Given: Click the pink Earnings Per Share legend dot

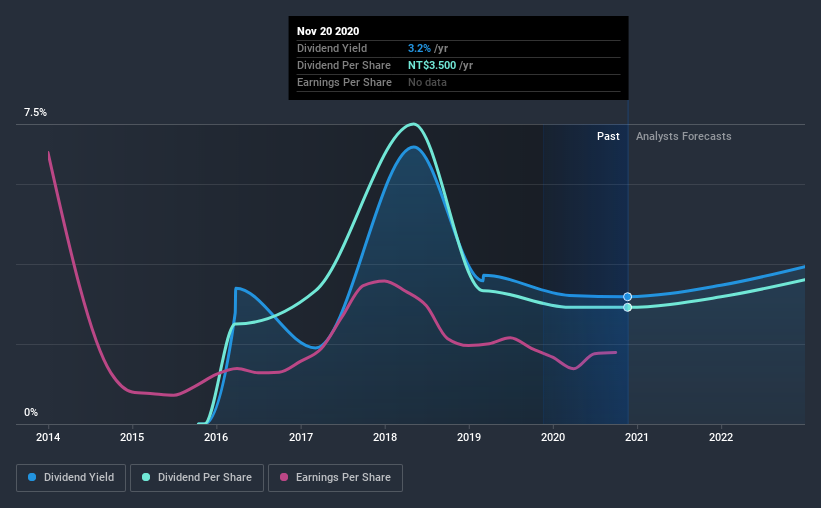Looking at the screenshot, I should 284,477.
